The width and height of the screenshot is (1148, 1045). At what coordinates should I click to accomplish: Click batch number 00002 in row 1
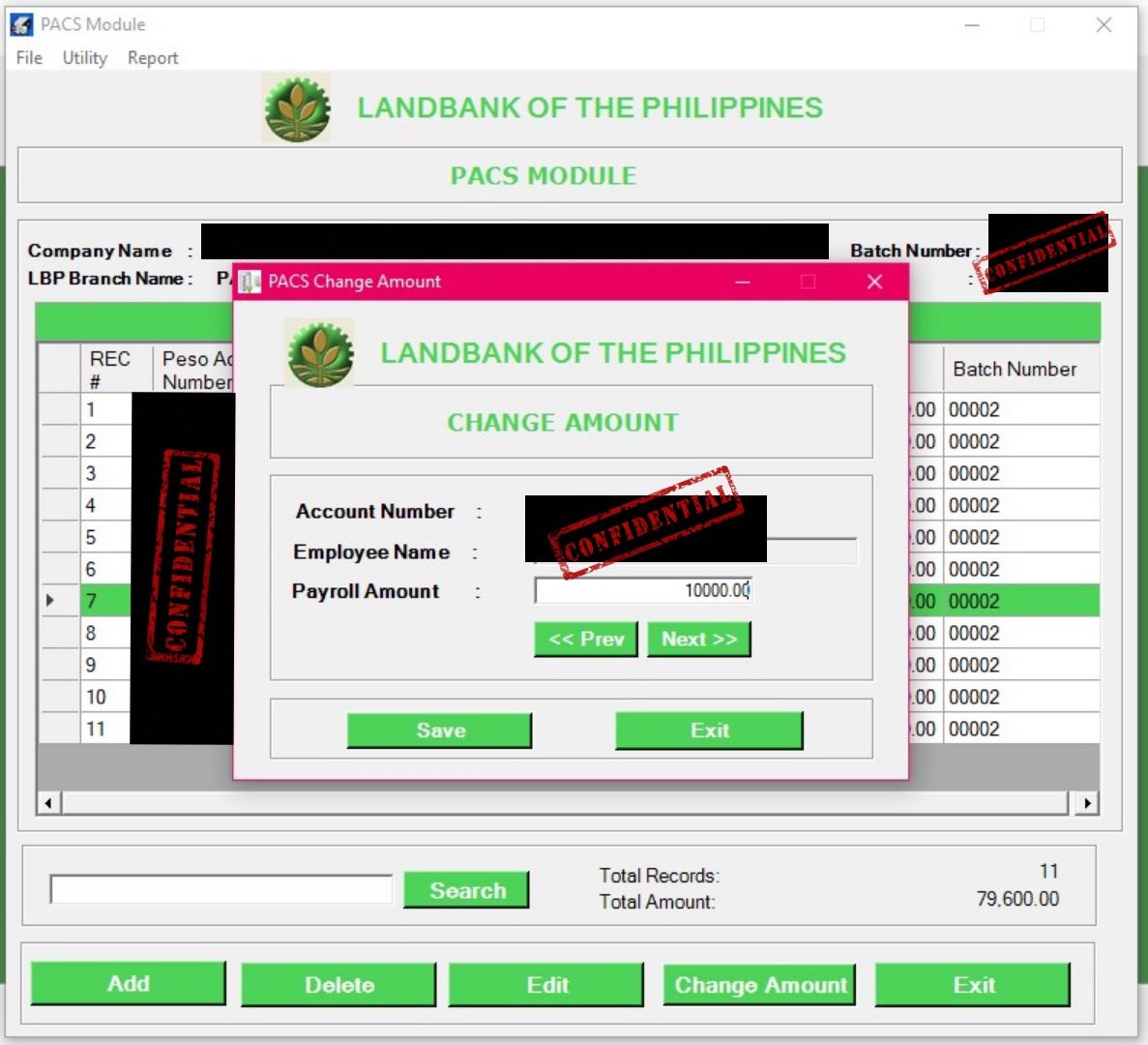(x=974, y=409)
